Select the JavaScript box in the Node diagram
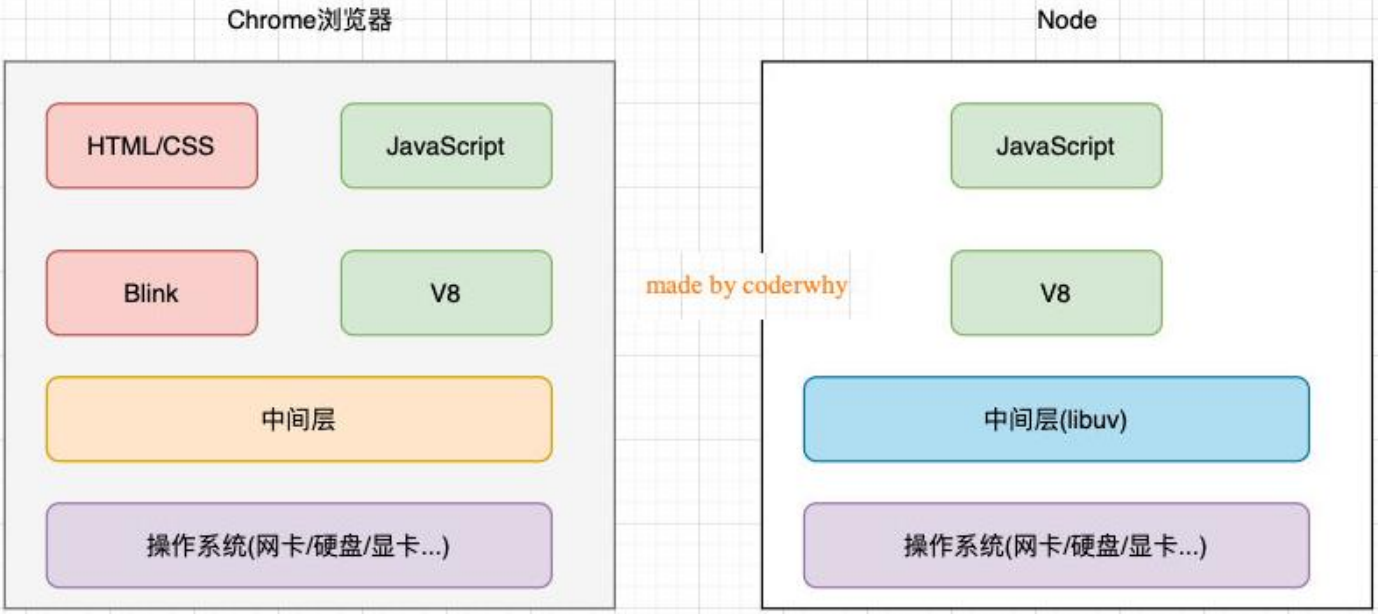 pyautogui.click(x=1056, y=146)
